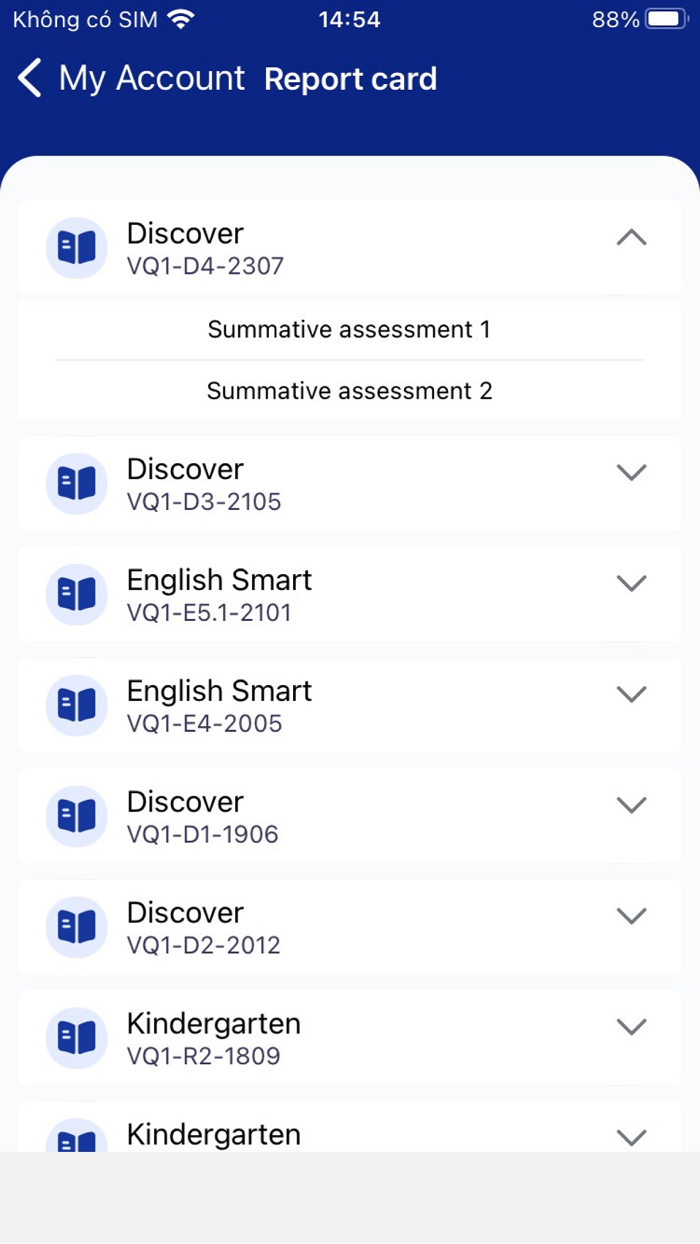700x1244 pixels.
Task: Expand the Discover VQ1-D3-2105 section
Action: click(x=631, y=472)
